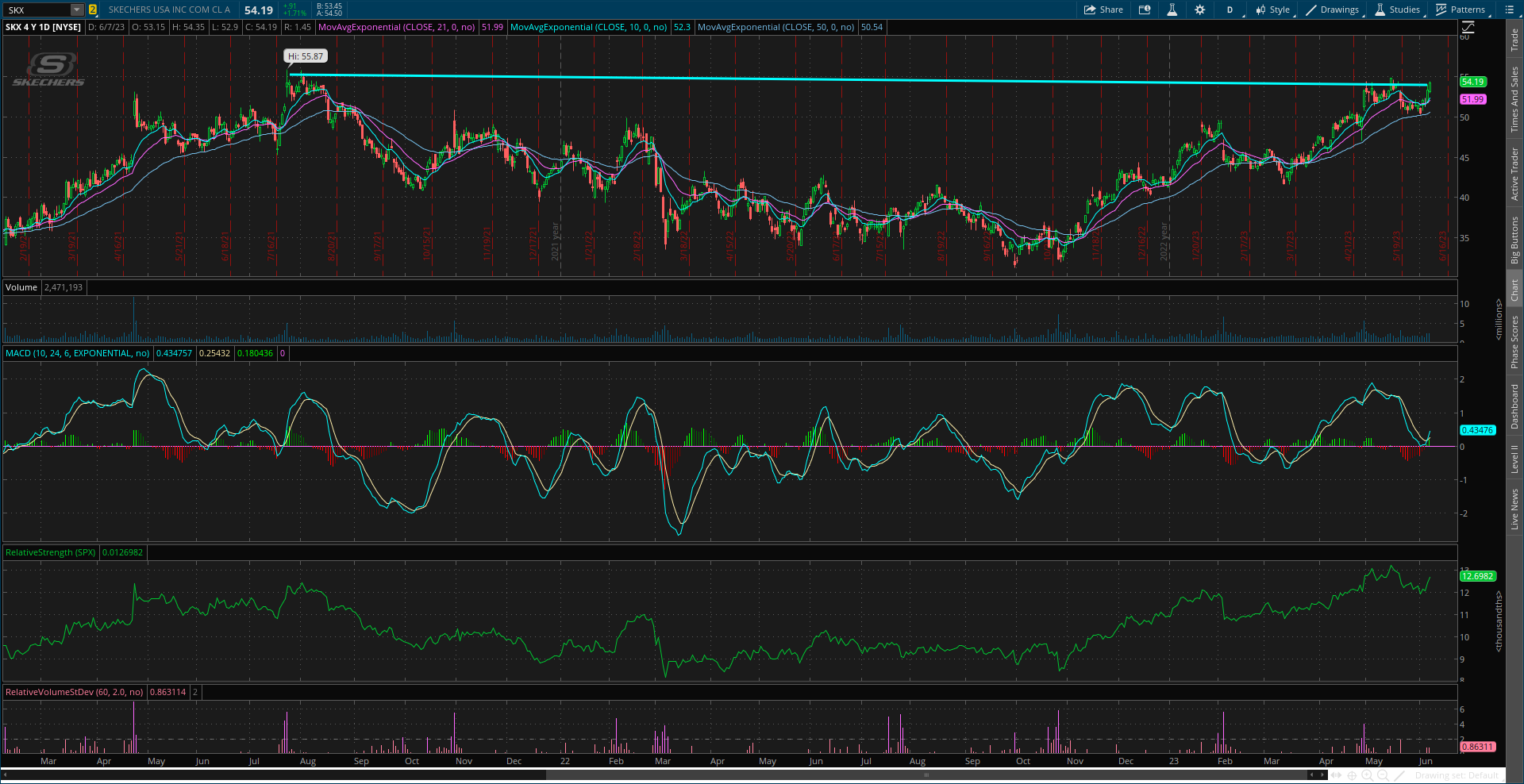Click the MovAvgExponential (CLOSE, 50, 0, no) label
This screenshot has width=1524, height=784.
(775, 27)
